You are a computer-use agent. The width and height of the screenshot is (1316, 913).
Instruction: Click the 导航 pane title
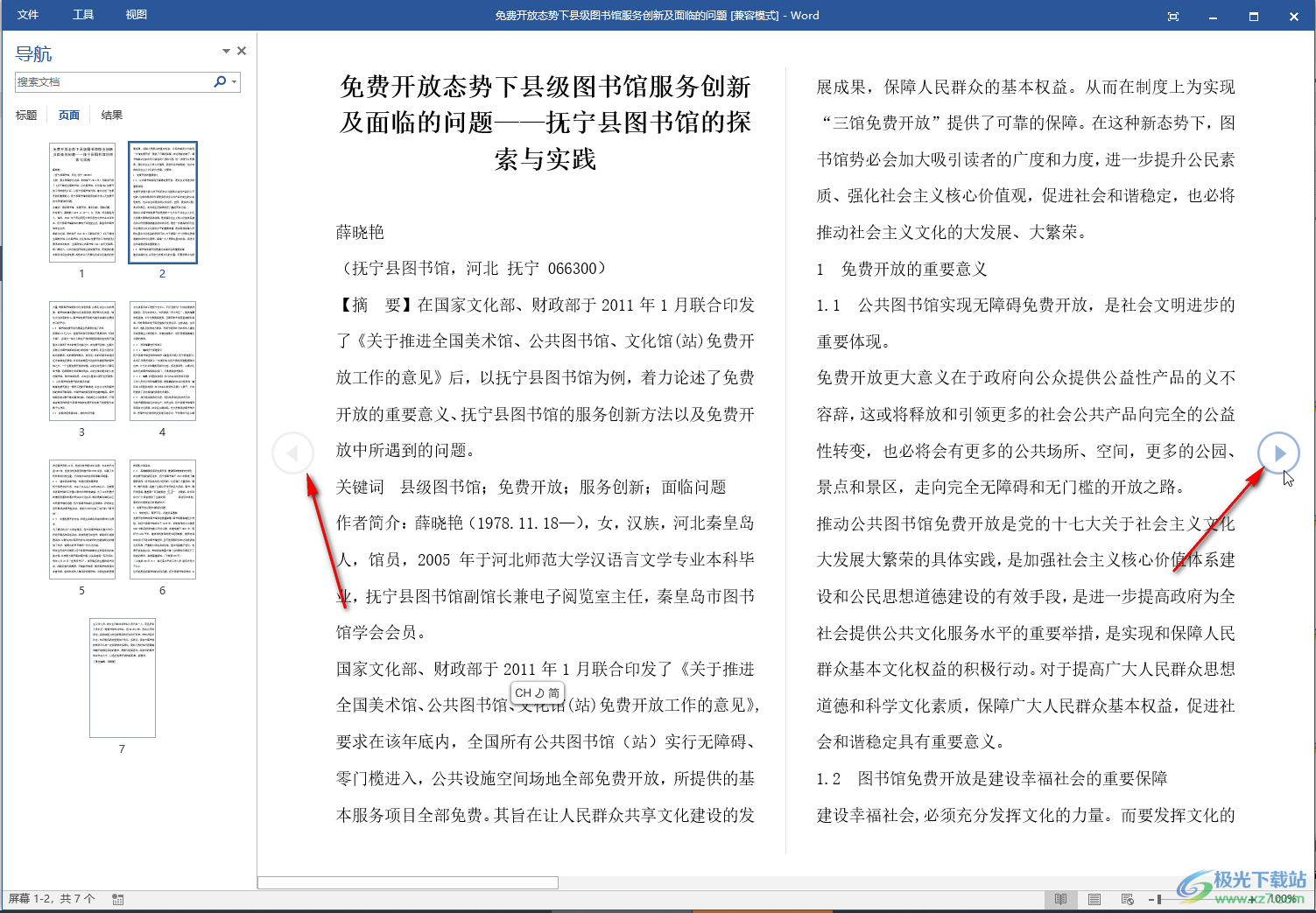coord(33,53)
